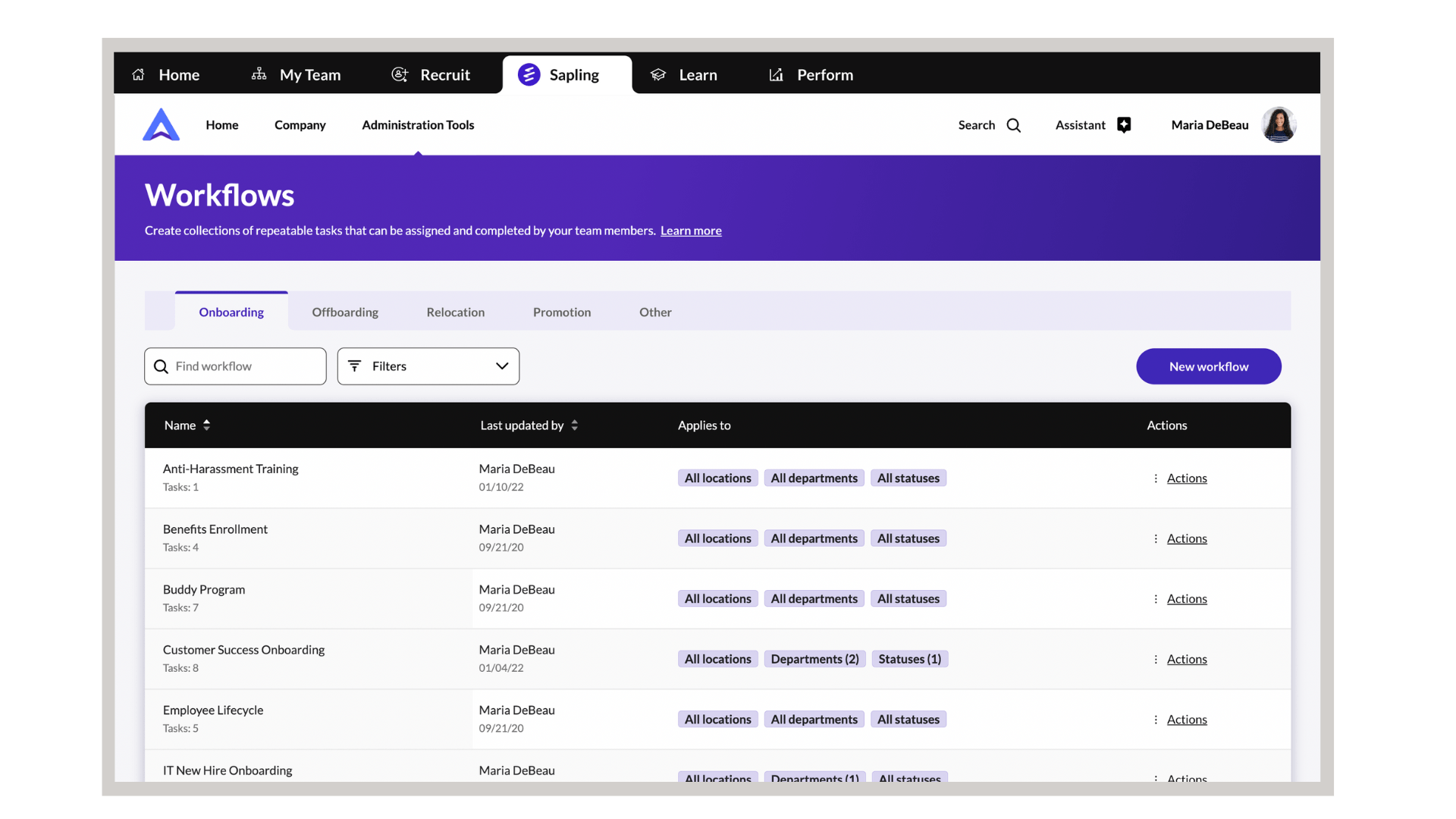Click Actions for Customer Success Onboarding
The image size is (1456, 819).
[1187, 659]
